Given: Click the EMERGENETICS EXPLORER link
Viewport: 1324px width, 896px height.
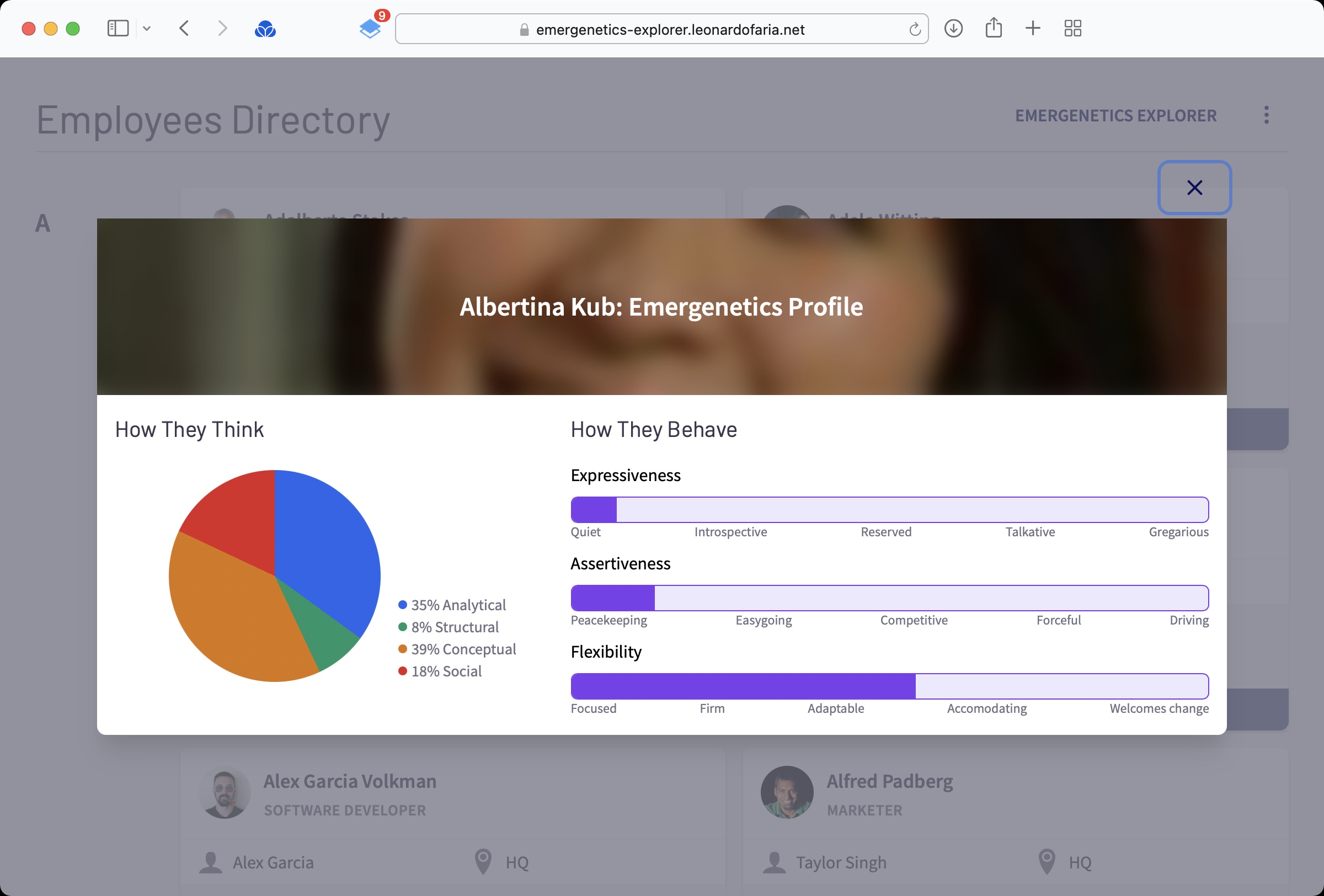Looking at the screenshot, I should tap(1115, 116).
